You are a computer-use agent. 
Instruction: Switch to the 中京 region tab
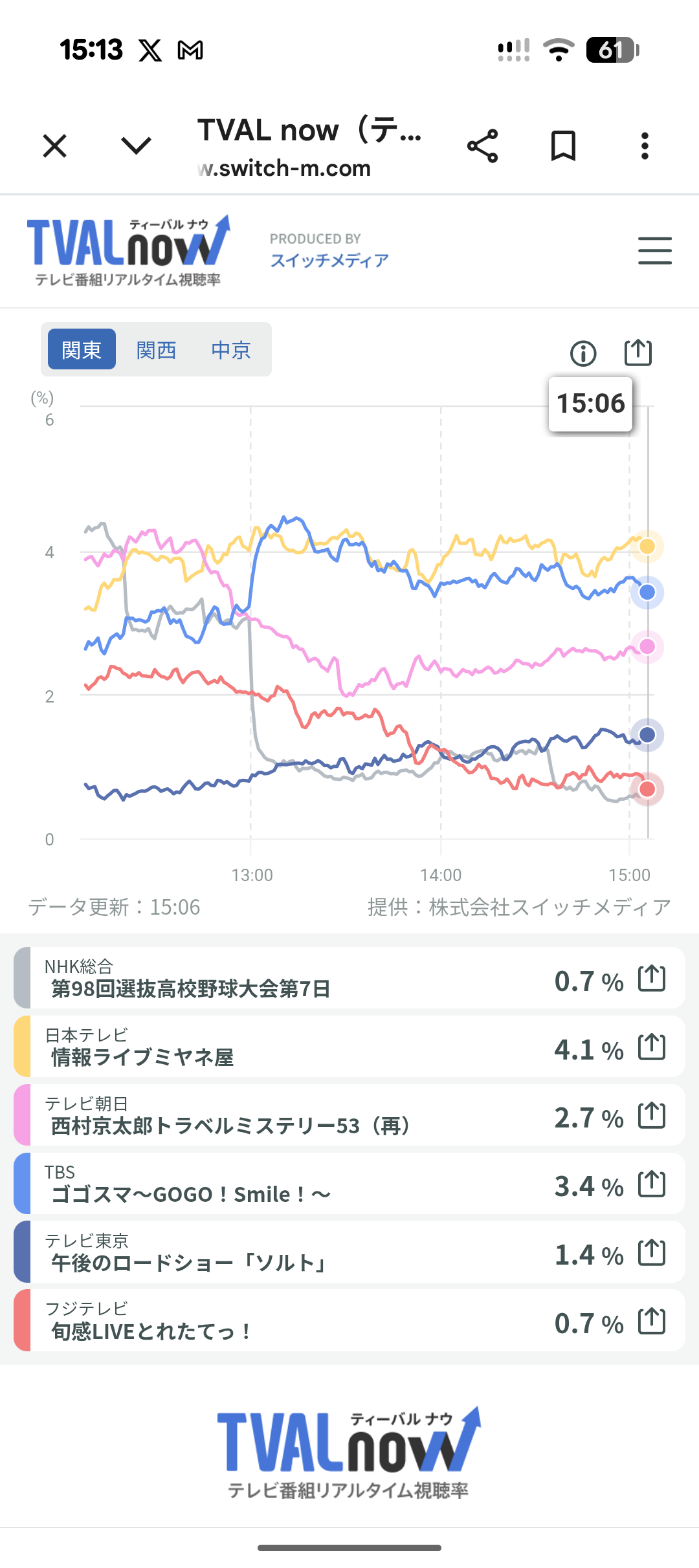[231, 350]
